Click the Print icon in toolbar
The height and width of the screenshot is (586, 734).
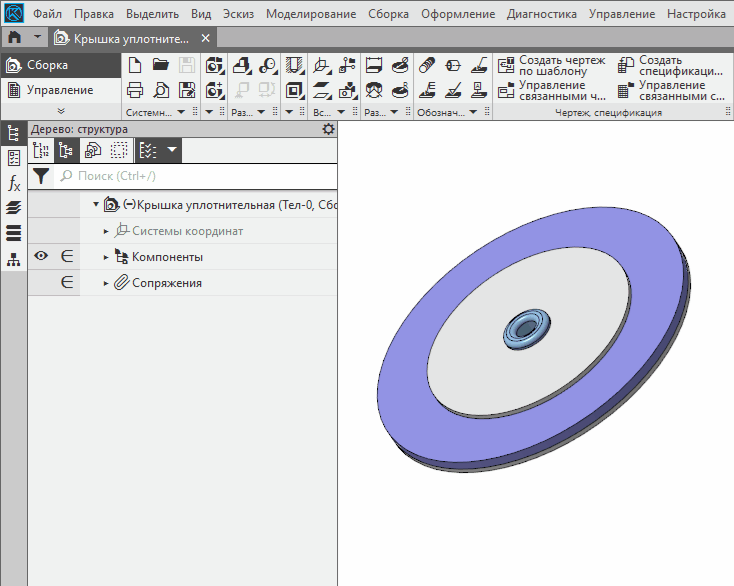[135, 90]
